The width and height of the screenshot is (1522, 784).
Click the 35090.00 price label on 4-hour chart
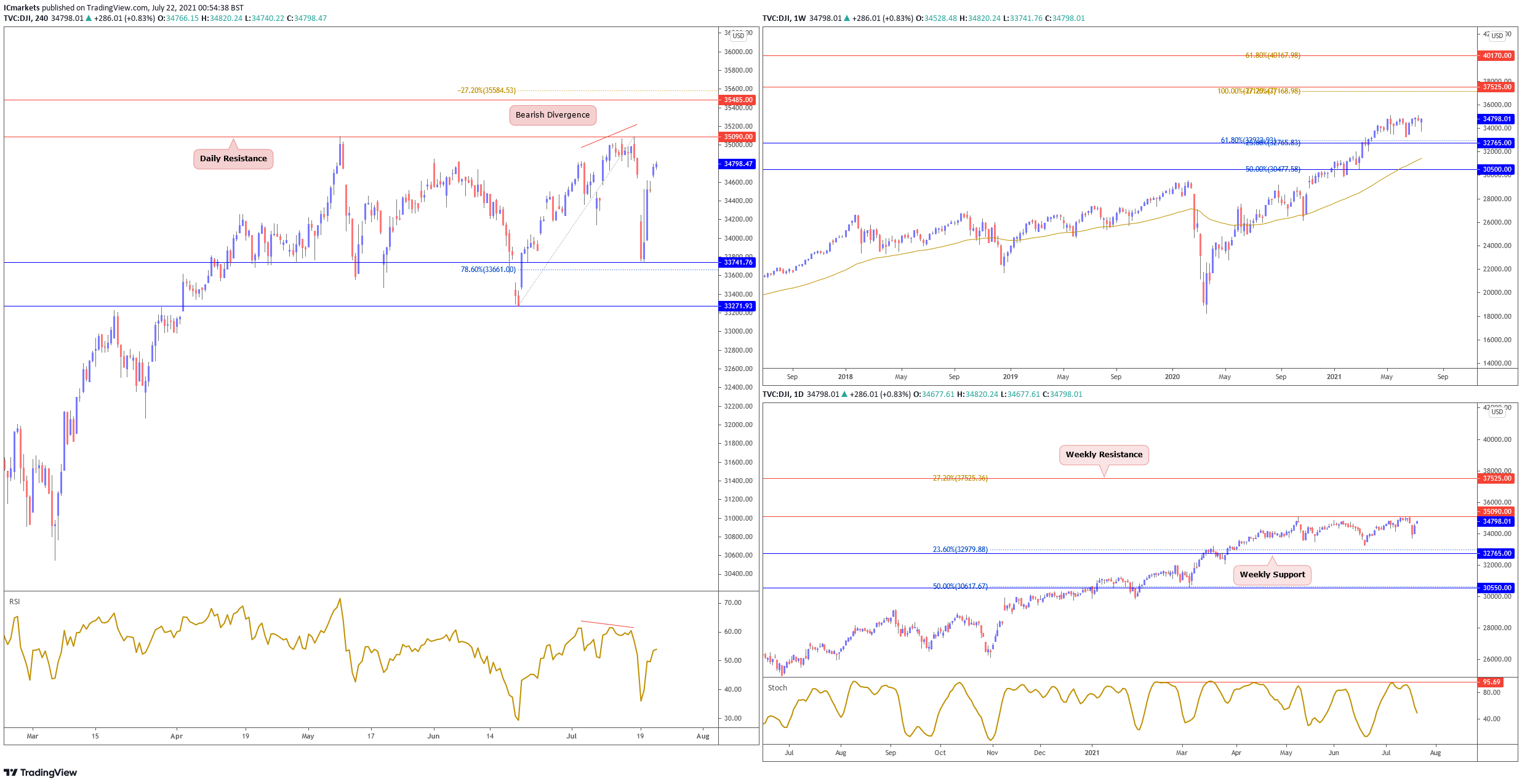click(737, 137)
